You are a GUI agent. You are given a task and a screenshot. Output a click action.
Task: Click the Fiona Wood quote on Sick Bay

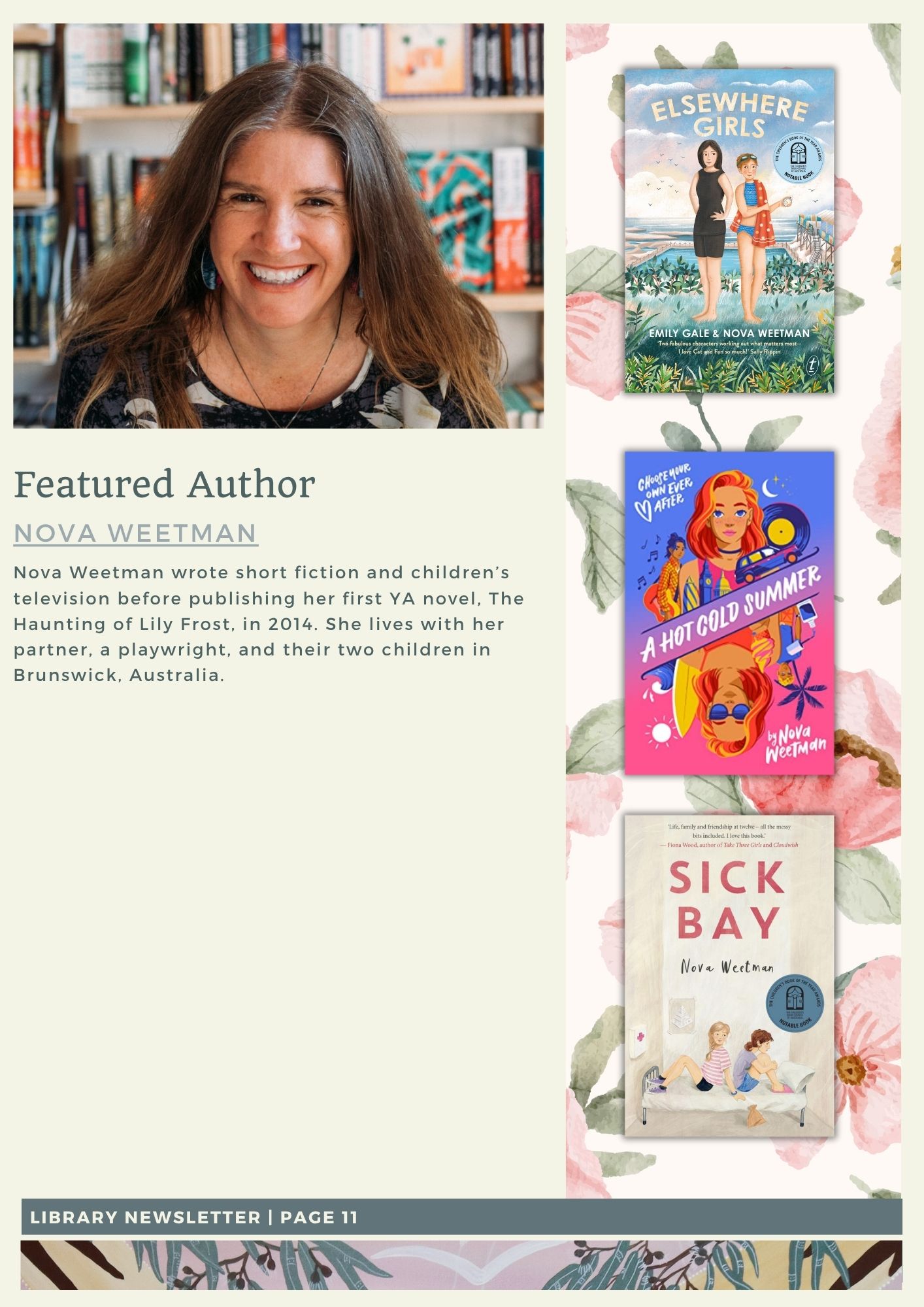coord(729,836)
